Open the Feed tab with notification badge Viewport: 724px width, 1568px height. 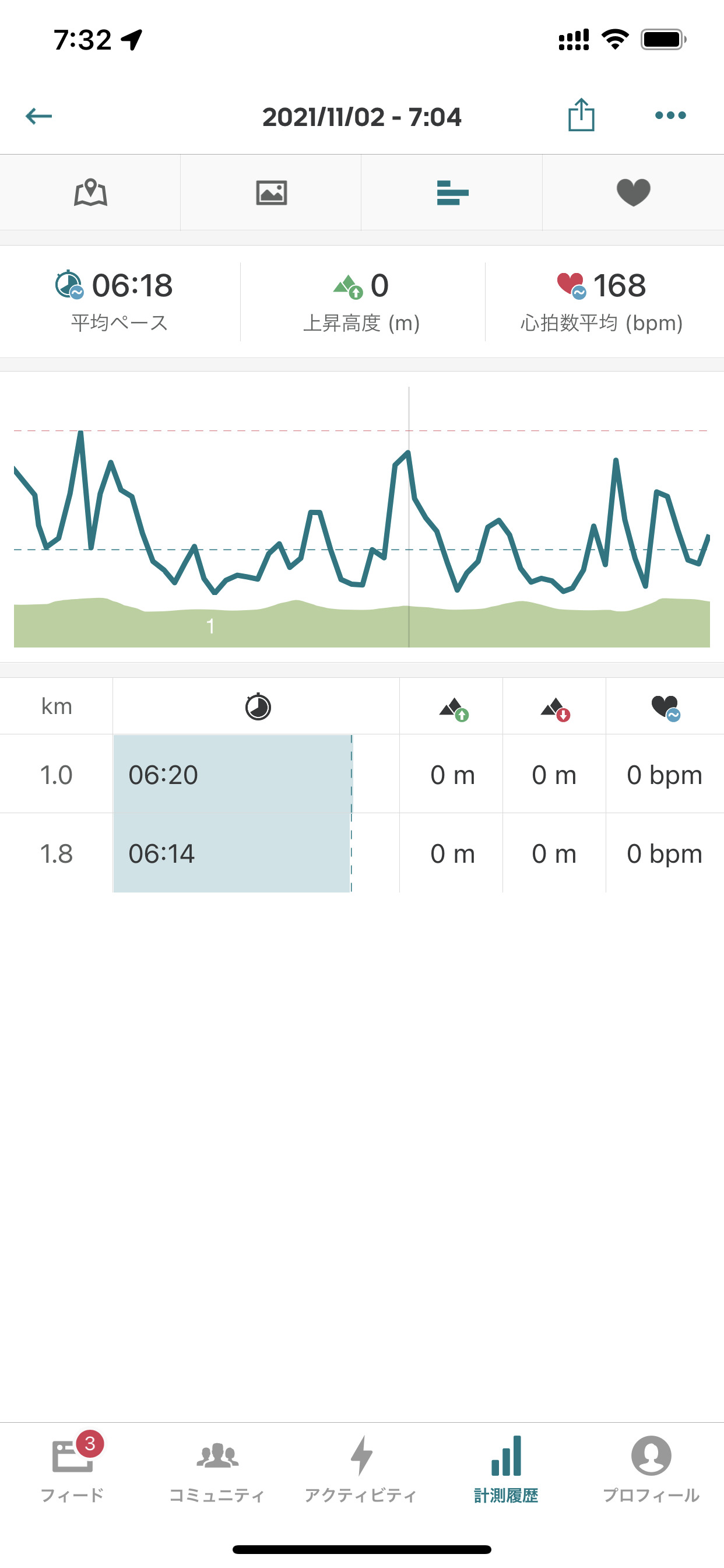[x=72, y=1467]
